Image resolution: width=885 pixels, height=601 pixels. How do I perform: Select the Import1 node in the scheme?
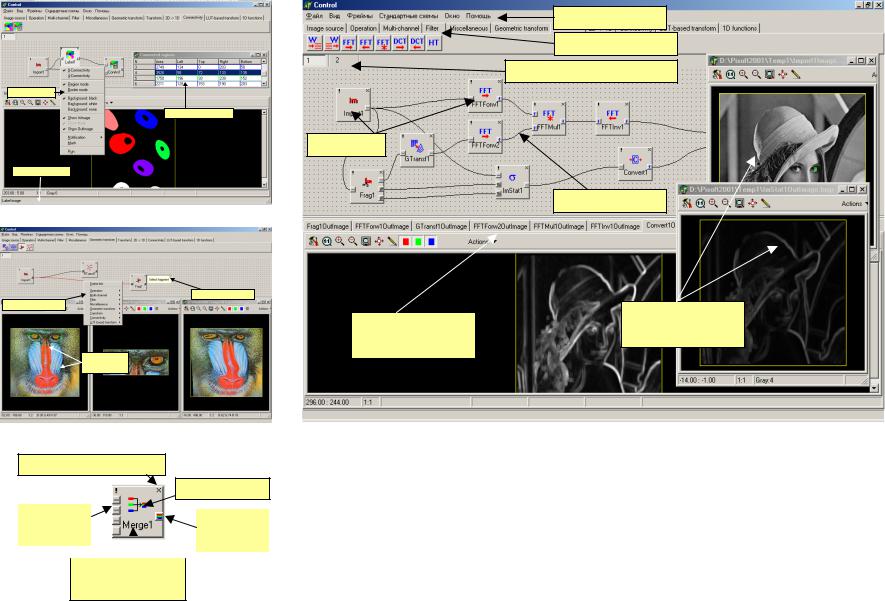[353, 105]
